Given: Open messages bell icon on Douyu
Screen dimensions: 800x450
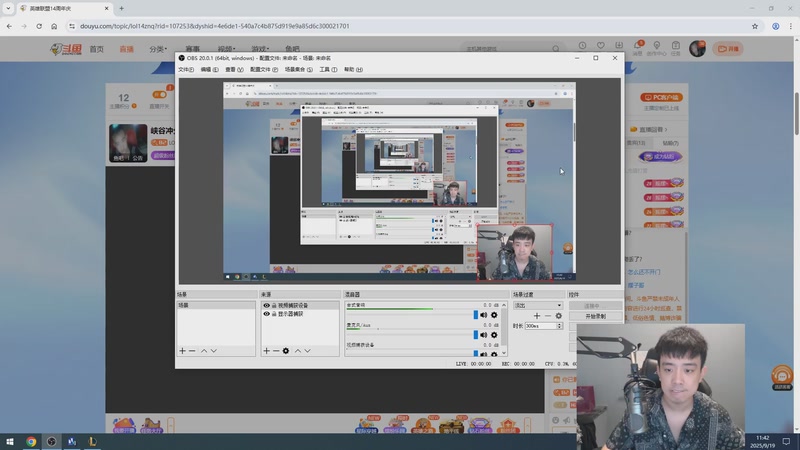Looking at the screenshot, I should (x=638, y=47).
